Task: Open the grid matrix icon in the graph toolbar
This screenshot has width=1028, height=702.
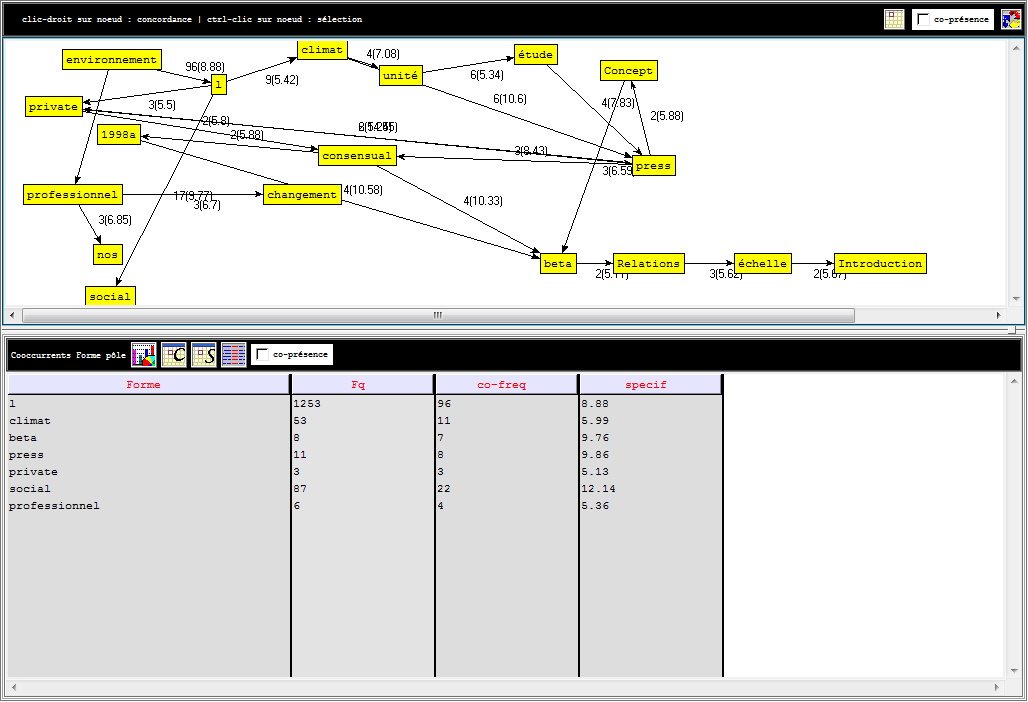Action: pyautogui.click(x=894, y=19)
